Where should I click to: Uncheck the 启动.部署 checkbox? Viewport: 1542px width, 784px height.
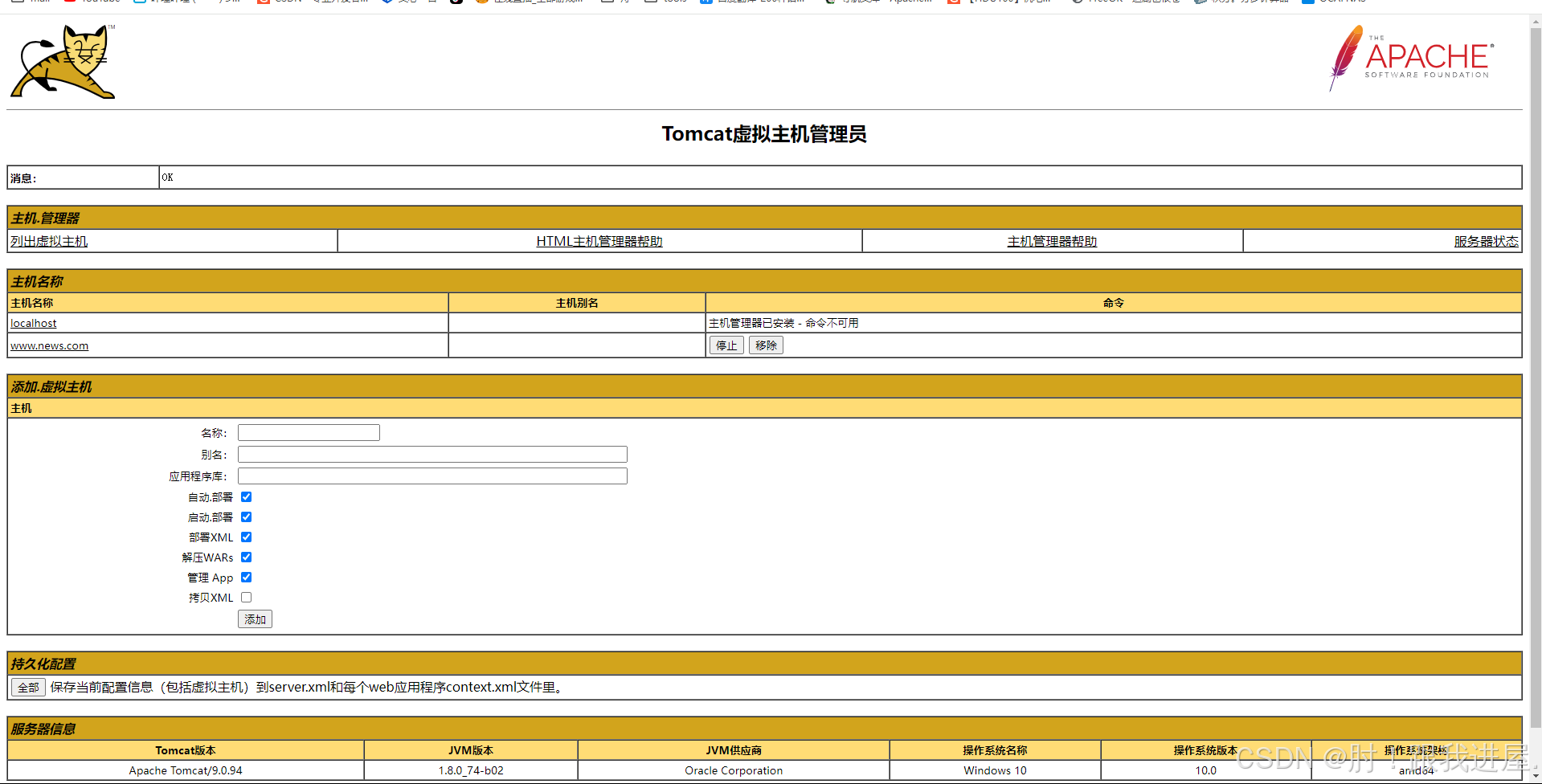[247, 517]
